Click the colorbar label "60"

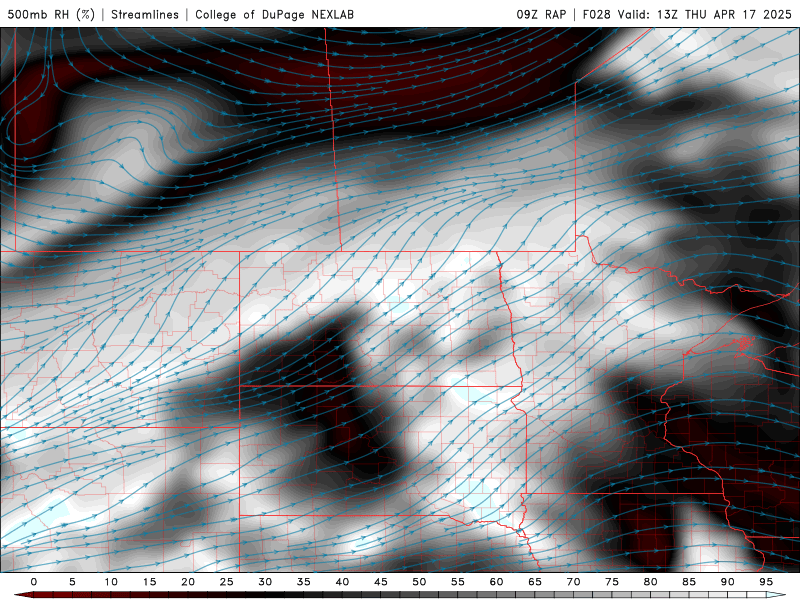tap(496, 582)
